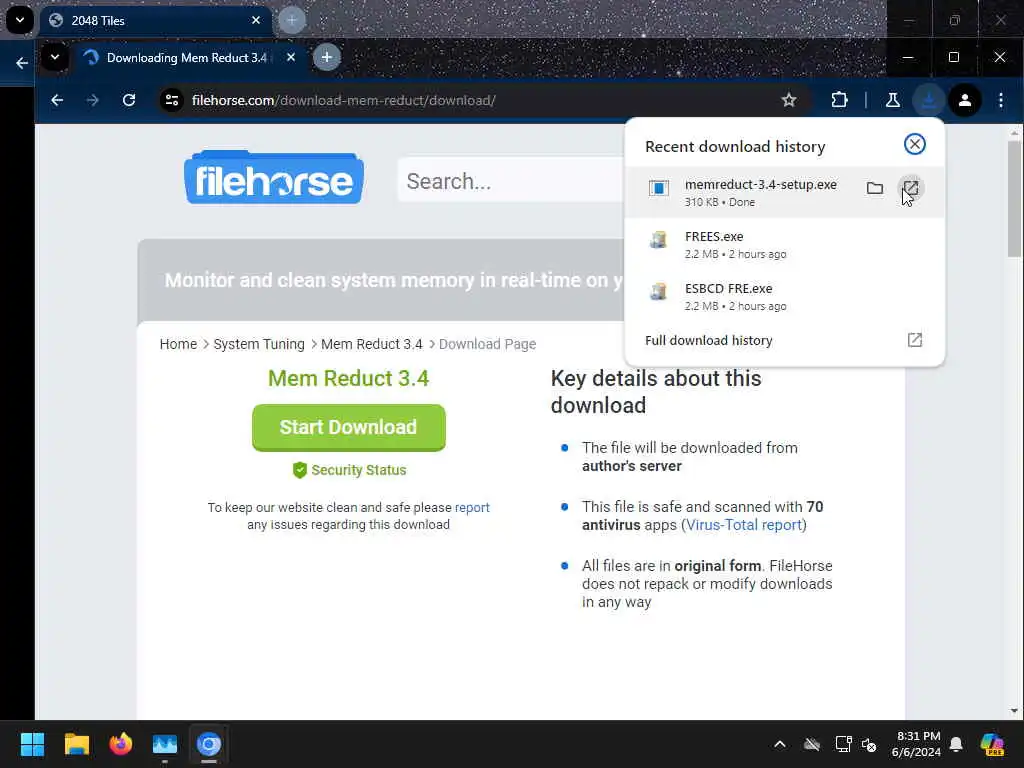The width and height of the screenshot is (1024, 768).
Task: Open the background window's tab search dropdown
Action: tap(20, 20)
